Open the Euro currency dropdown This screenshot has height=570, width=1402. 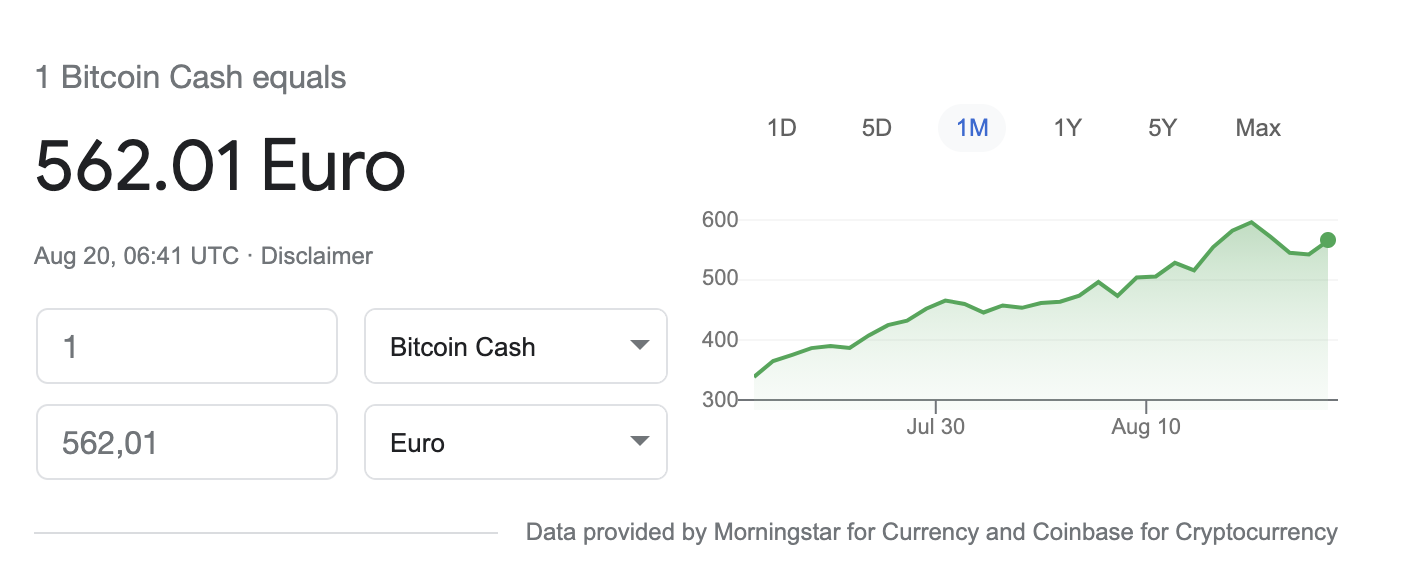tap(516, 442)
